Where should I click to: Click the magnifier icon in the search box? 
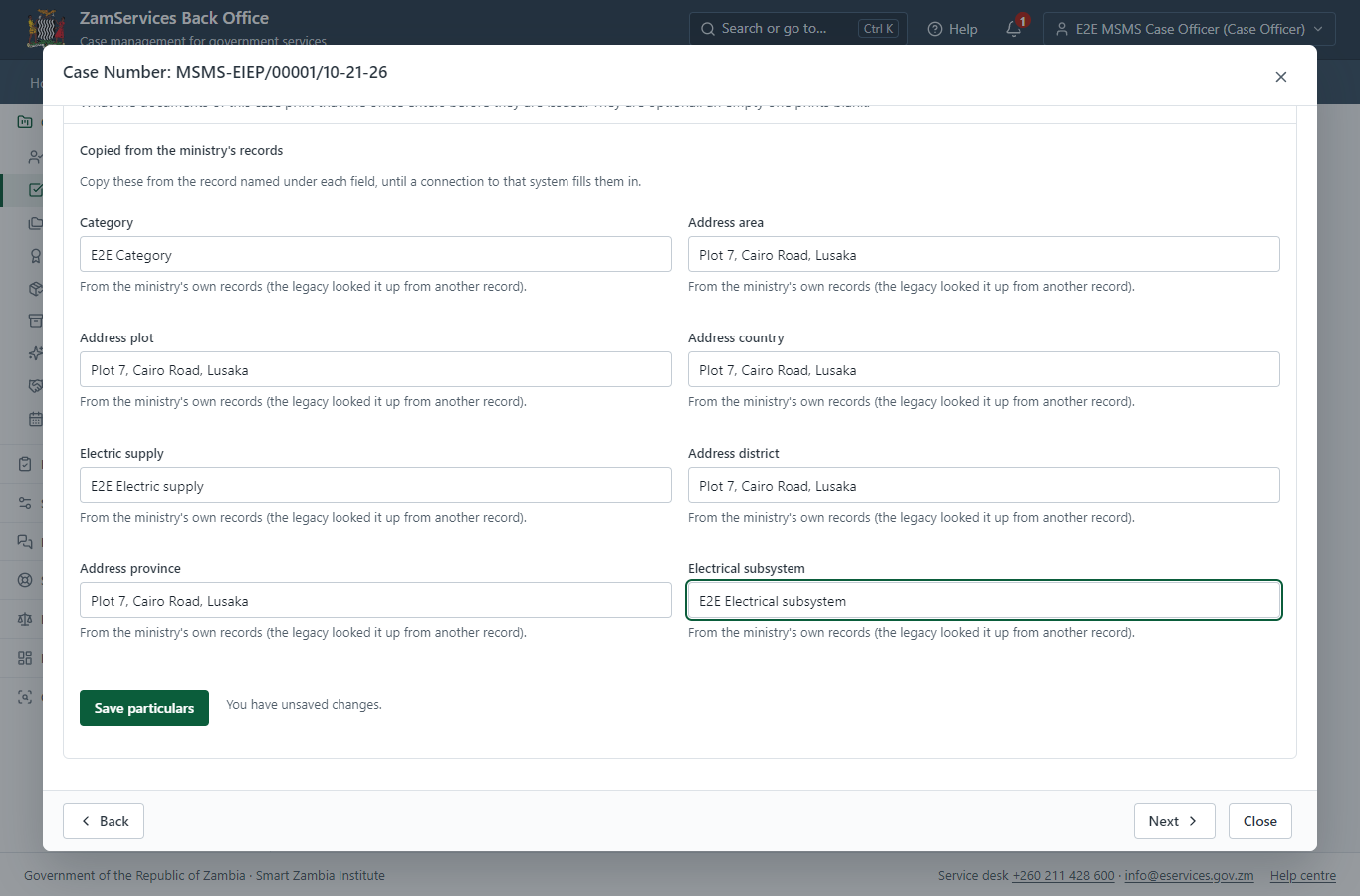point(708,29)
